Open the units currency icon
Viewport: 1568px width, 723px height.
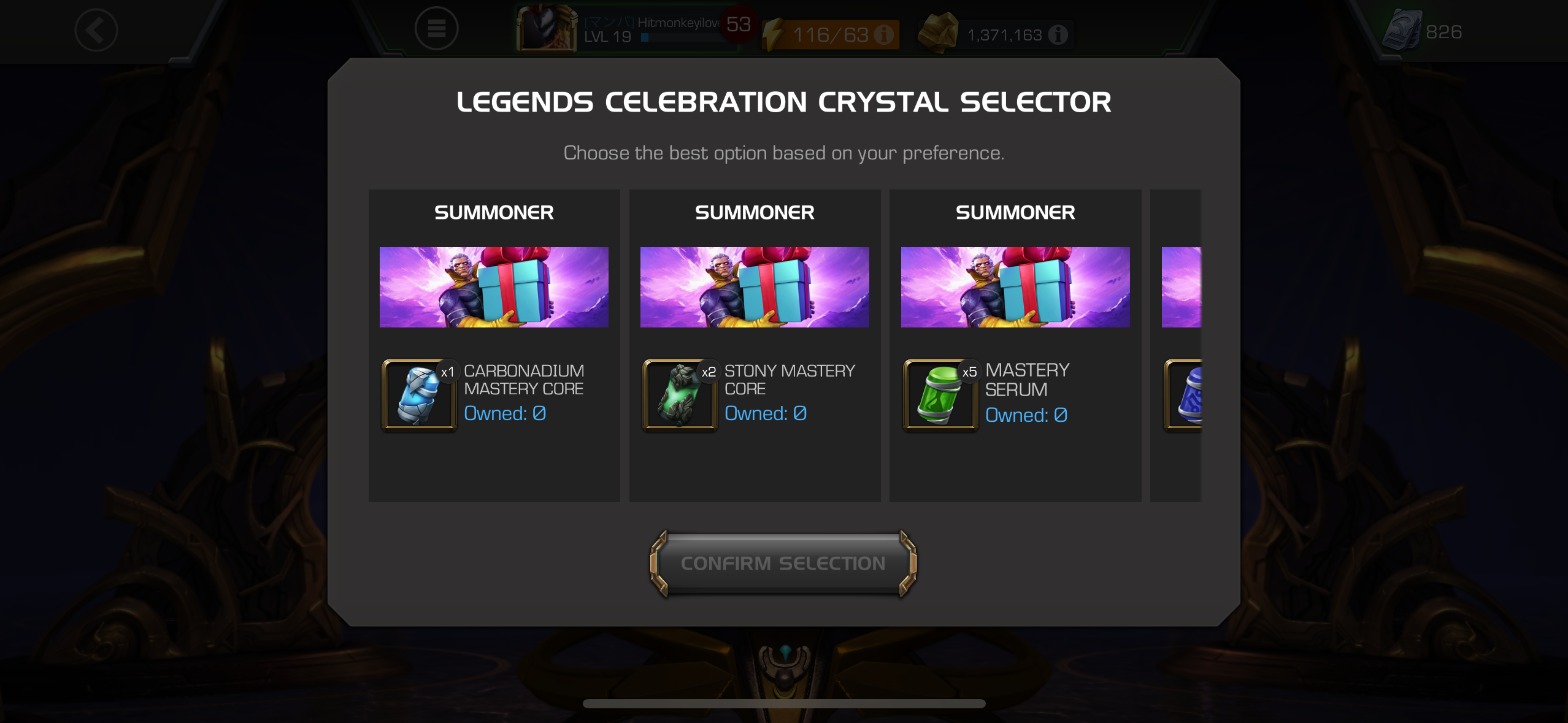[1402, 30]
